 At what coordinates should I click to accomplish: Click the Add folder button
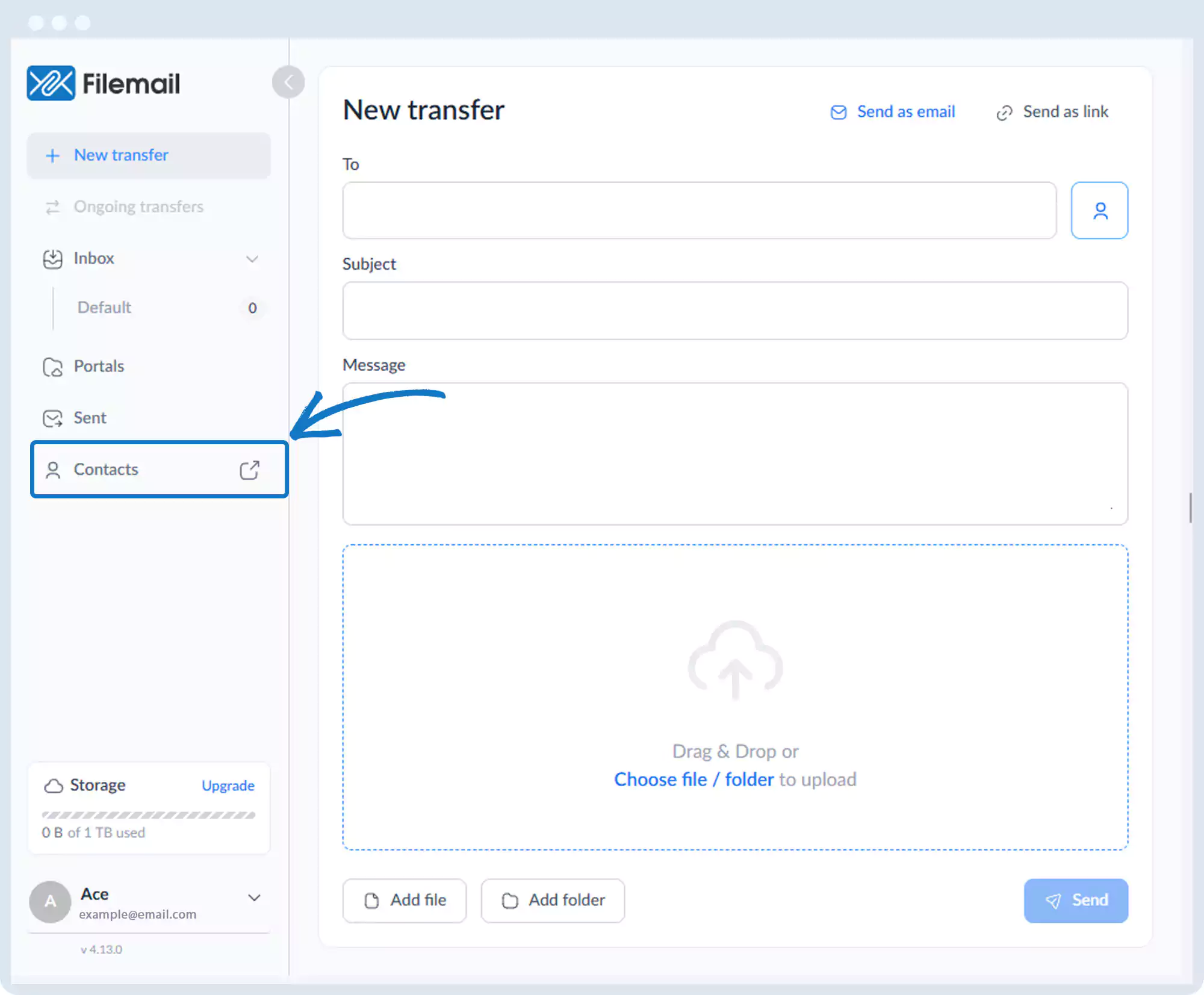pos(553,900)
